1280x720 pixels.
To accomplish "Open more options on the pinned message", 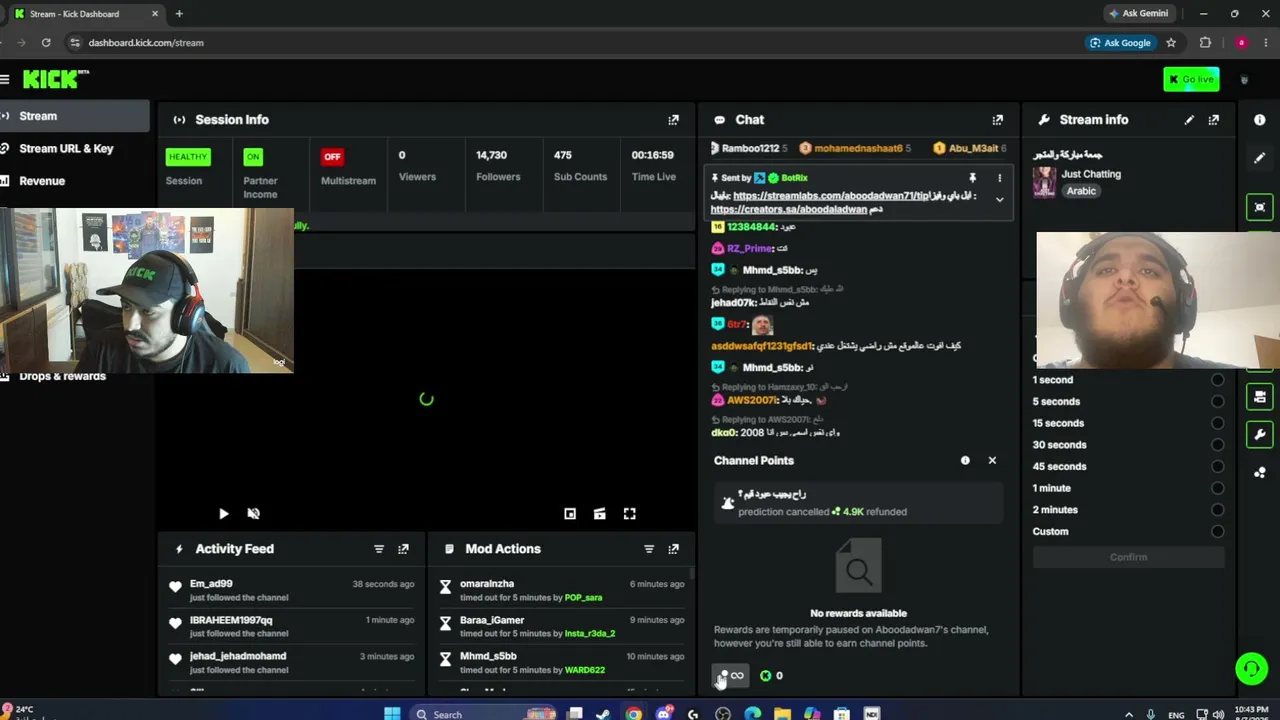I will (999, 178).
